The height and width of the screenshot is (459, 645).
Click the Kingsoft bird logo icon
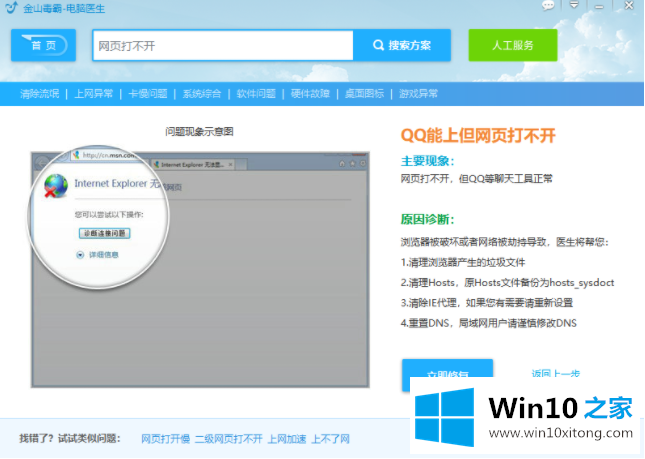click(12, 7)
